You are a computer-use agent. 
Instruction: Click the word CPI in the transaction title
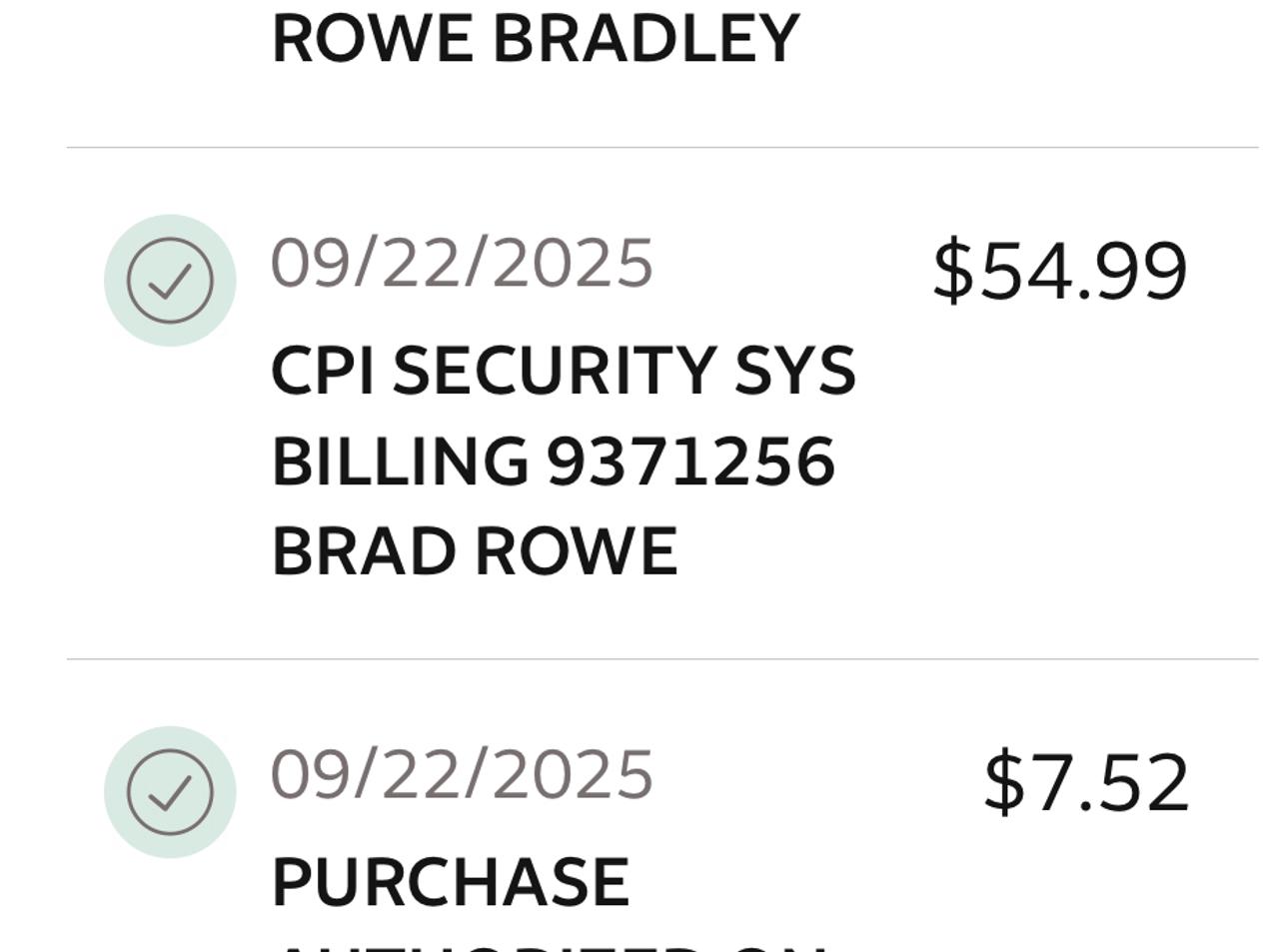pos(322,372)
